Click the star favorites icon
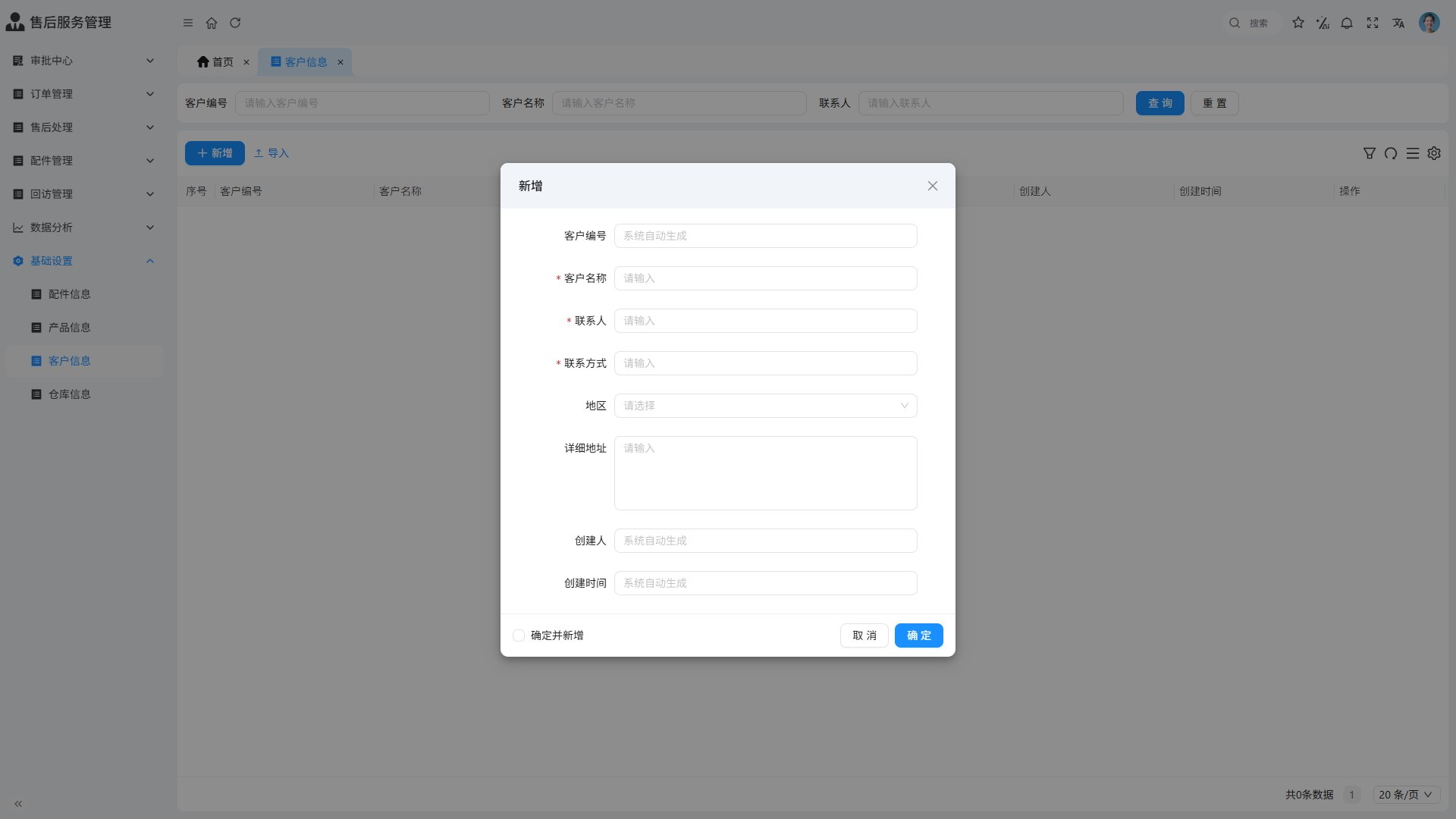The height and width of the screenshot is (819, 1456). pyautogui.click(x=1298, y=23)
